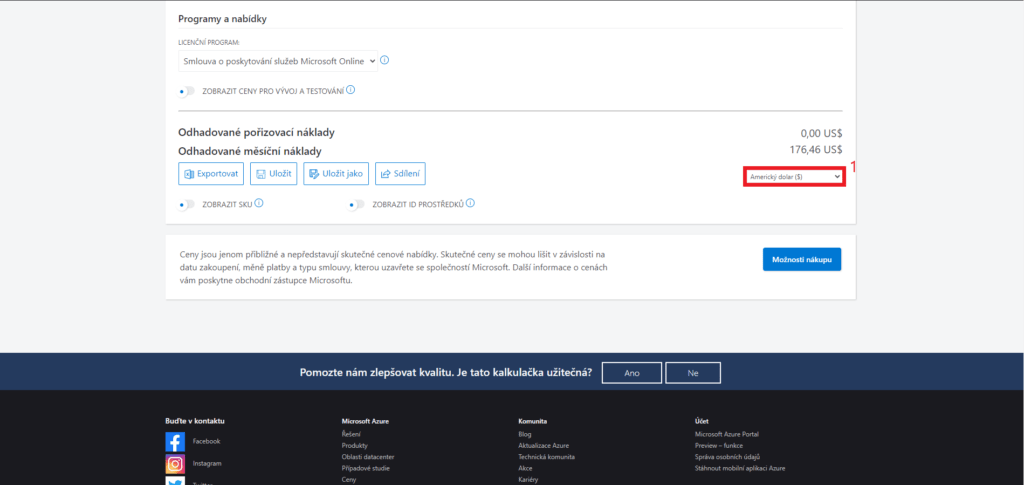The image size is (1024, 485).
Task: Open the Licenční program dropdown
Action: coord(278,61)
